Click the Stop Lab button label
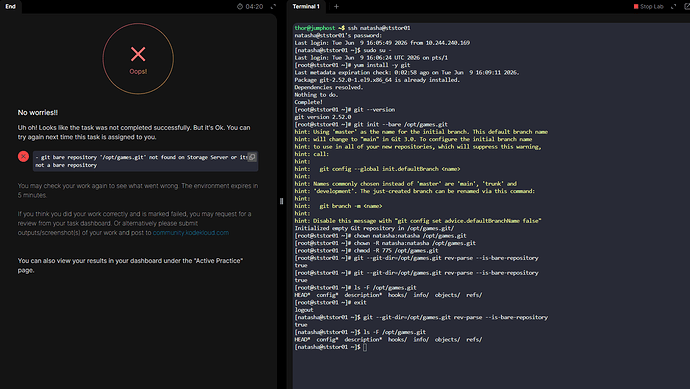This screenshot has height=389, width=690. pos(652,6)
